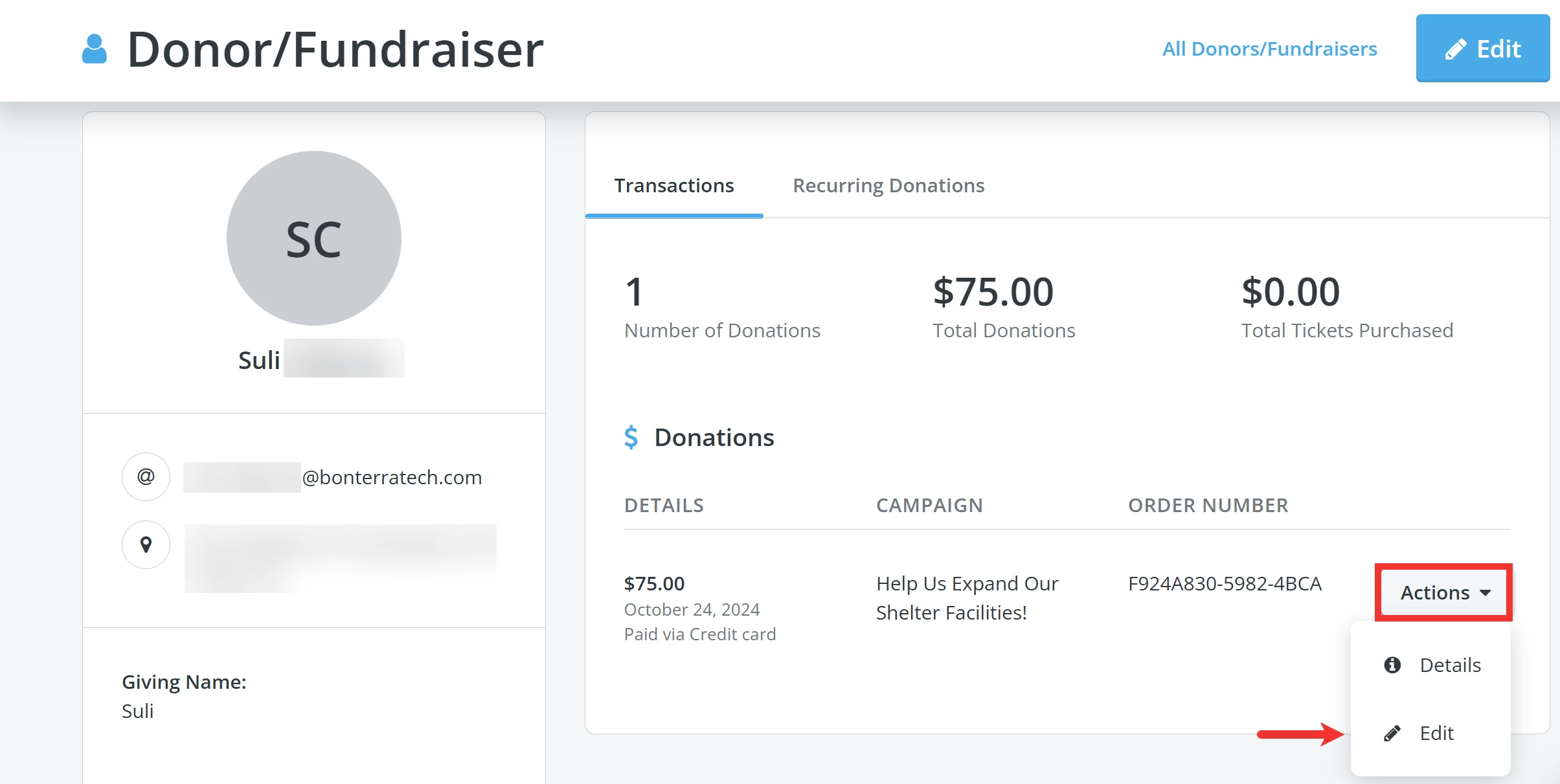
Task: Click the pencil icon in the Edit button
Action: (1455, 48)
